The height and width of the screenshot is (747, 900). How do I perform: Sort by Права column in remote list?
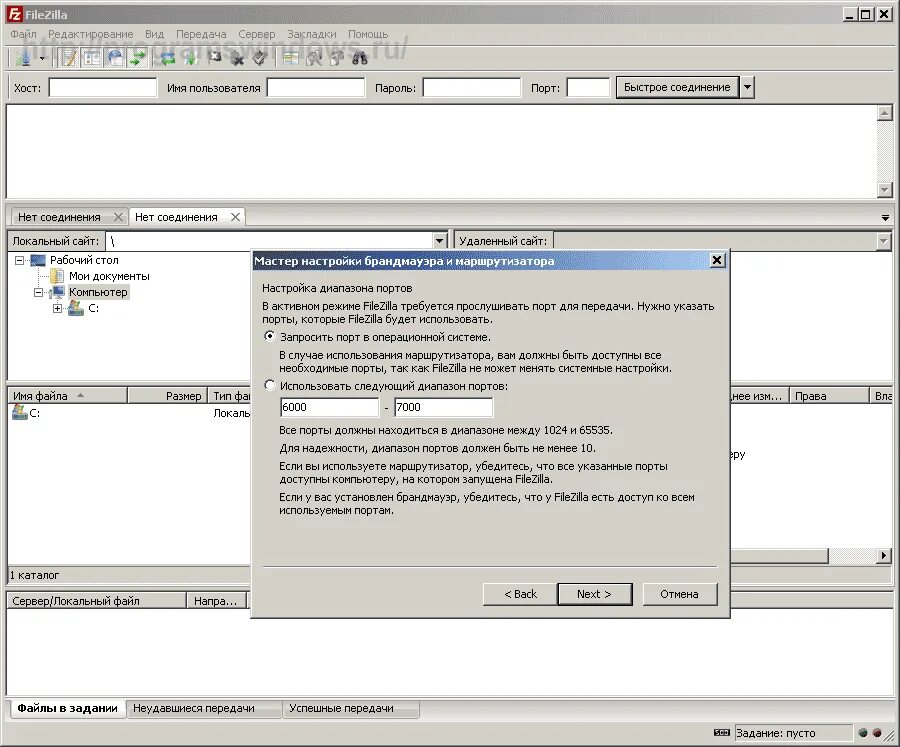828,396
